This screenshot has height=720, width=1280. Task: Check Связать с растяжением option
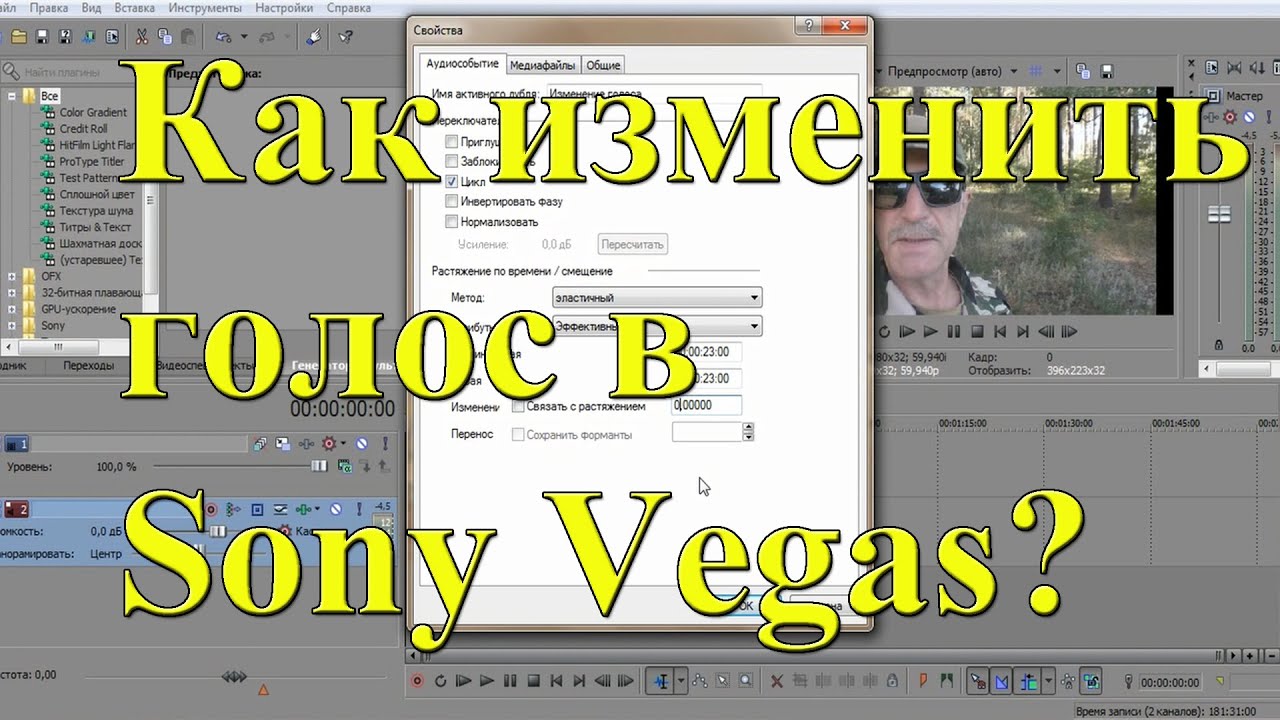(x=518, y=406)
